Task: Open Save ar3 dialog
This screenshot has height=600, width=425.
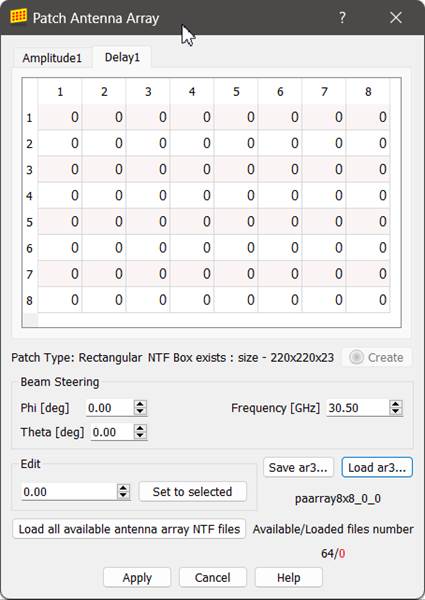Action: click(298, 468)
